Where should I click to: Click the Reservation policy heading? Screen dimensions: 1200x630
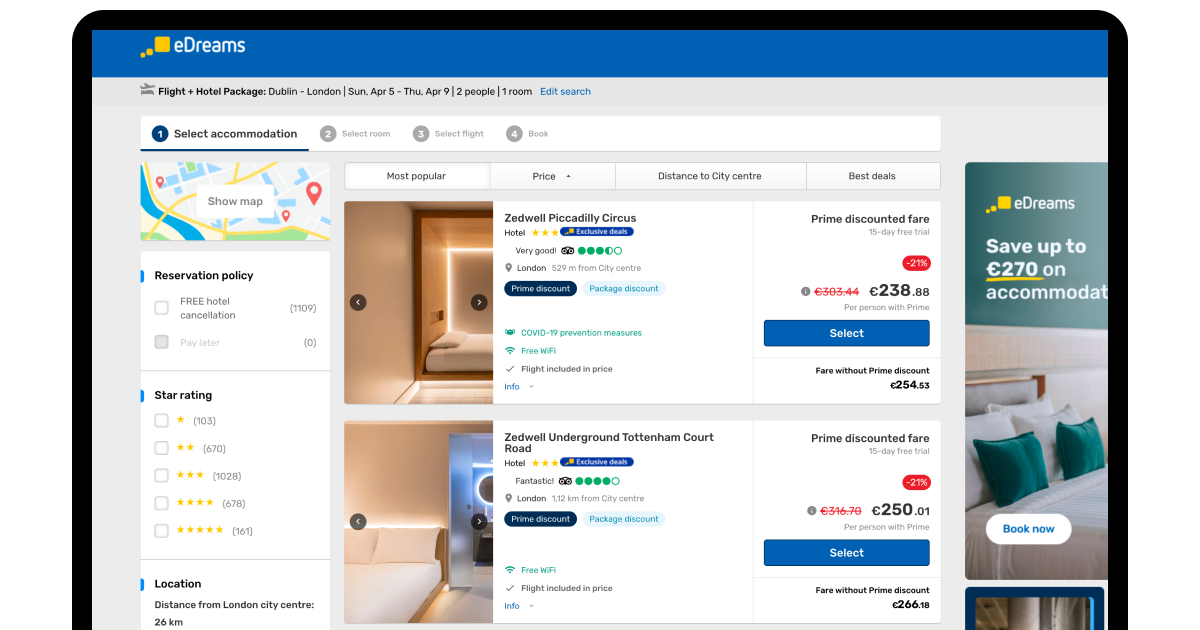204,275
